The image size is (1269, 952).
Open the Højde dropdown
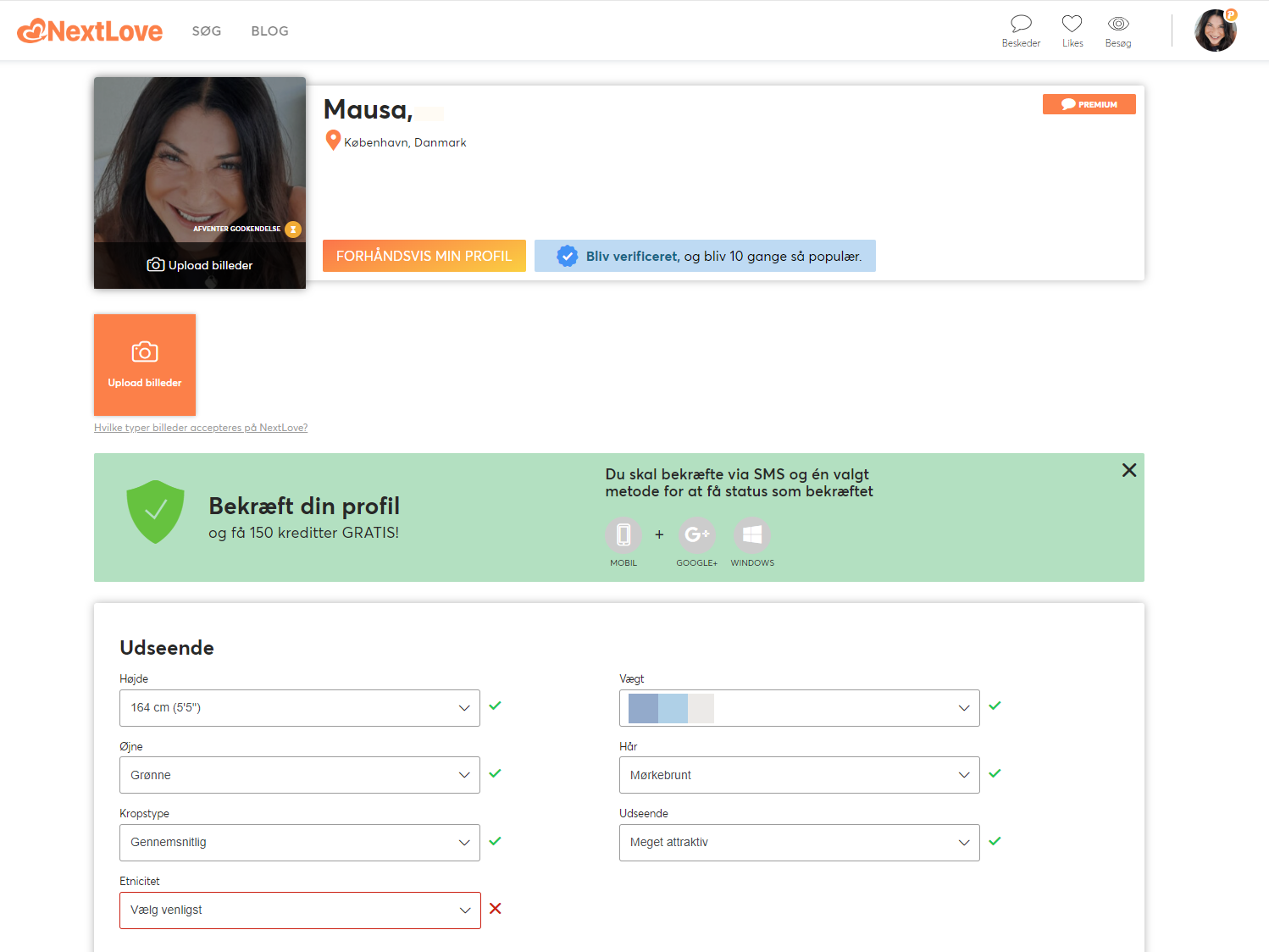[300, 708]
